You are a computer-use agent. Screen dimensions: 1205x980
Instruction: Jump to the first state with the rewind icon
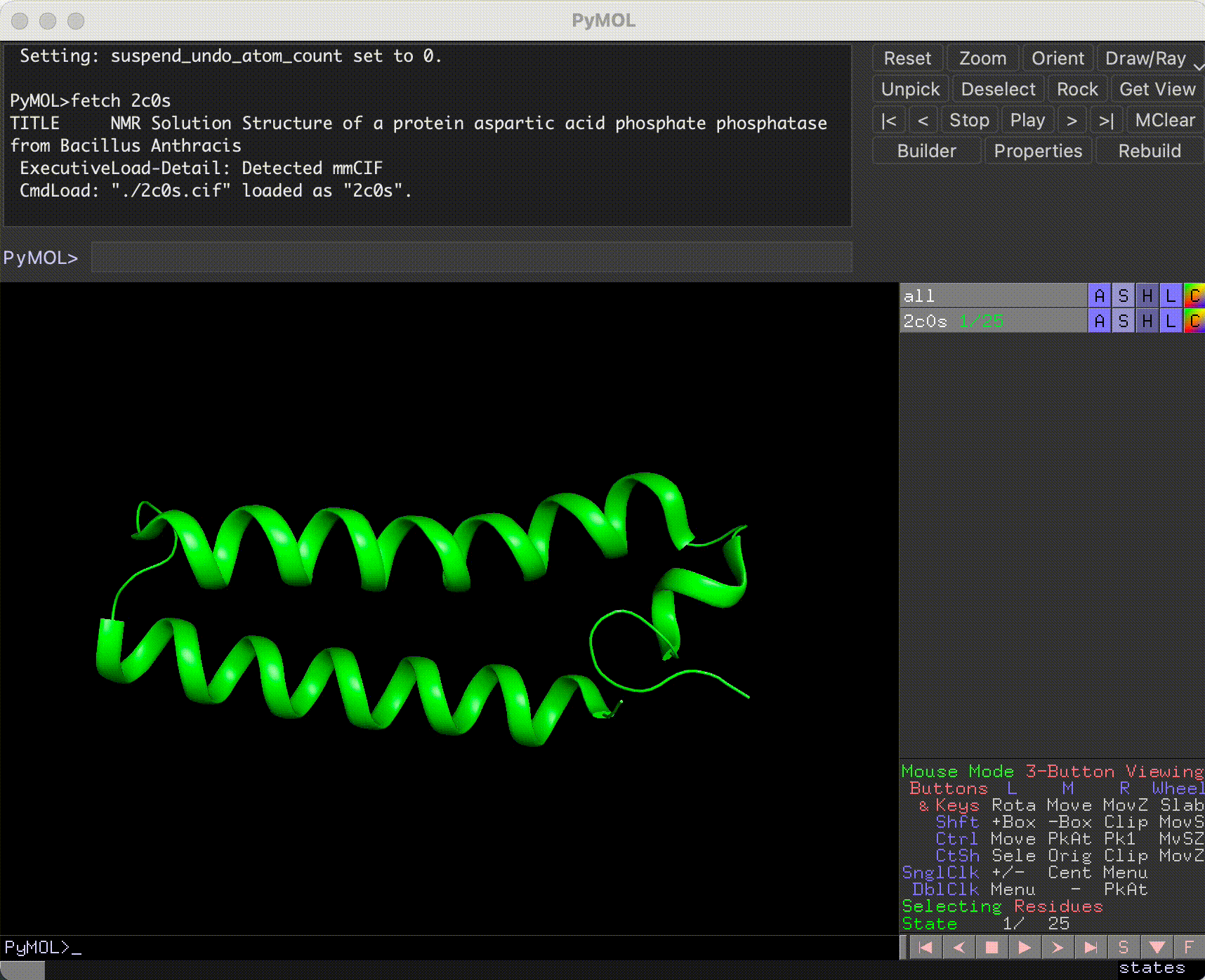click(x=926, y=947)
